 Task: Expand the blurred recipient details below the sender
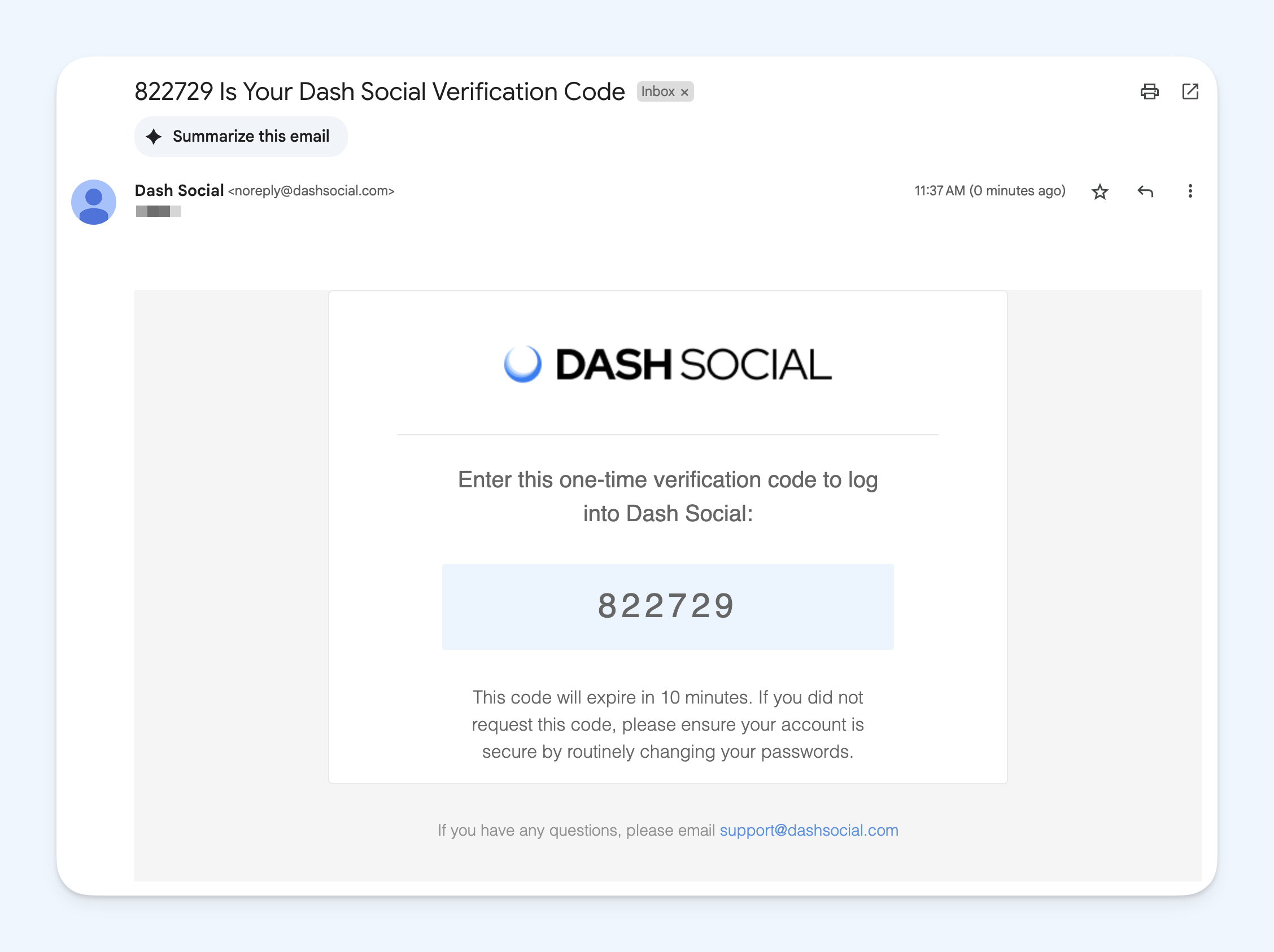pos(158,211)
